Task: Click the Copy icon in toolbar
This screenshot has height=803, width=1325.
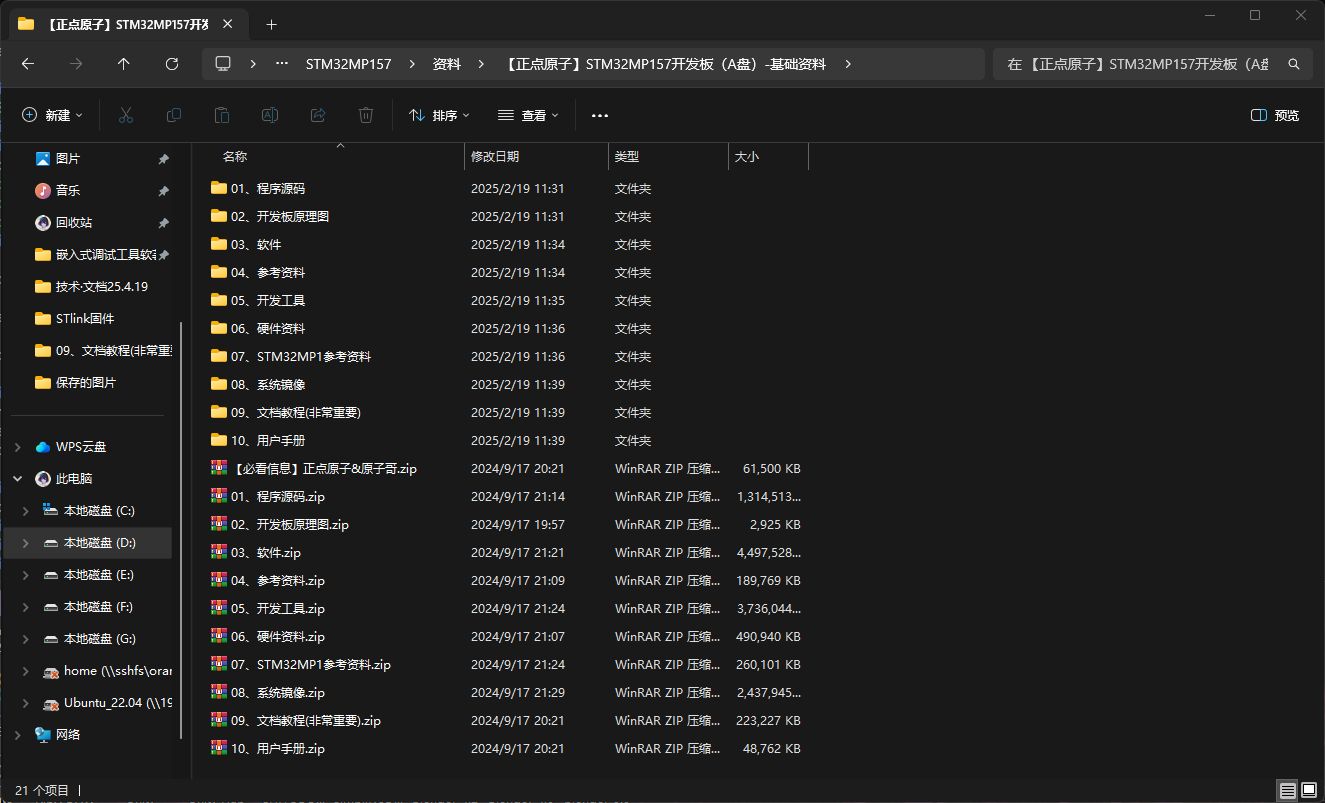Action: [174, 115]
